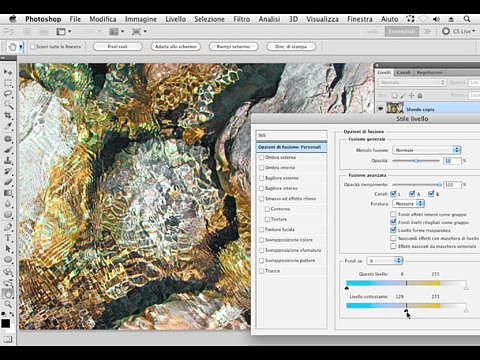The width and height of the screenshot is (480, 360).
Task: Select the Rectangular Marquee tool
Action: coord(8,83)
